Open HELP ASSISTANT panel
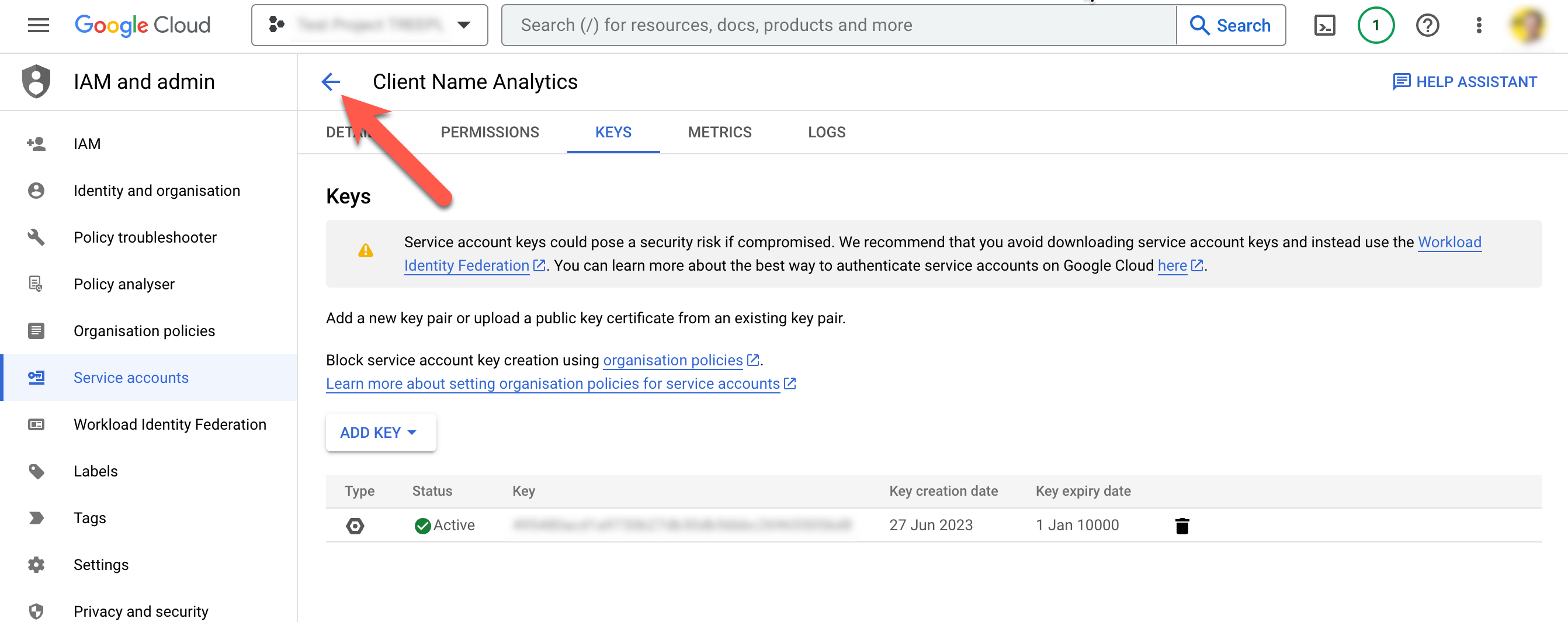This screenshot has width=1568, height=622. click(1465, 82)
